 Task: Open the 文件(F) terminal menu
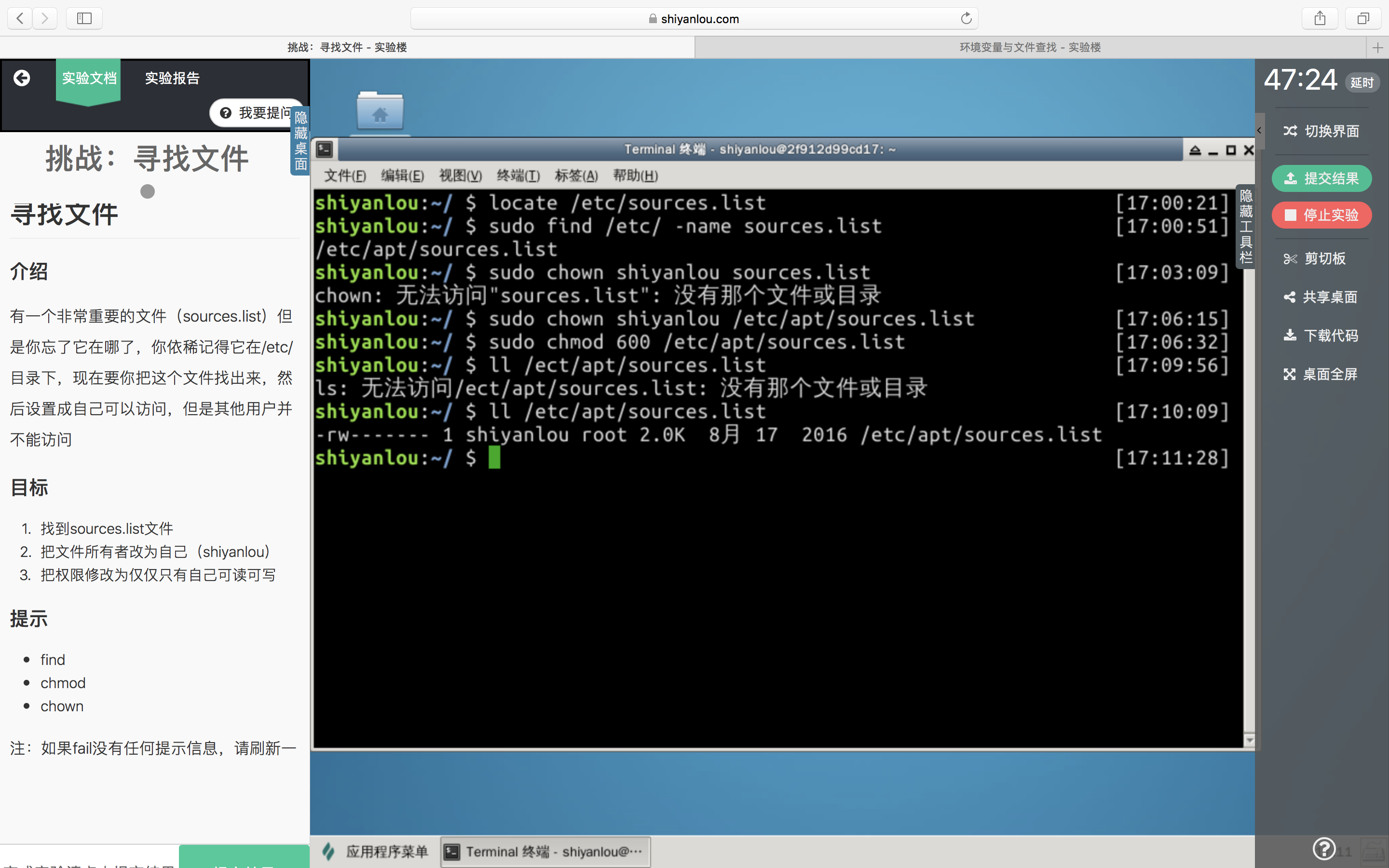pos(344,176)
